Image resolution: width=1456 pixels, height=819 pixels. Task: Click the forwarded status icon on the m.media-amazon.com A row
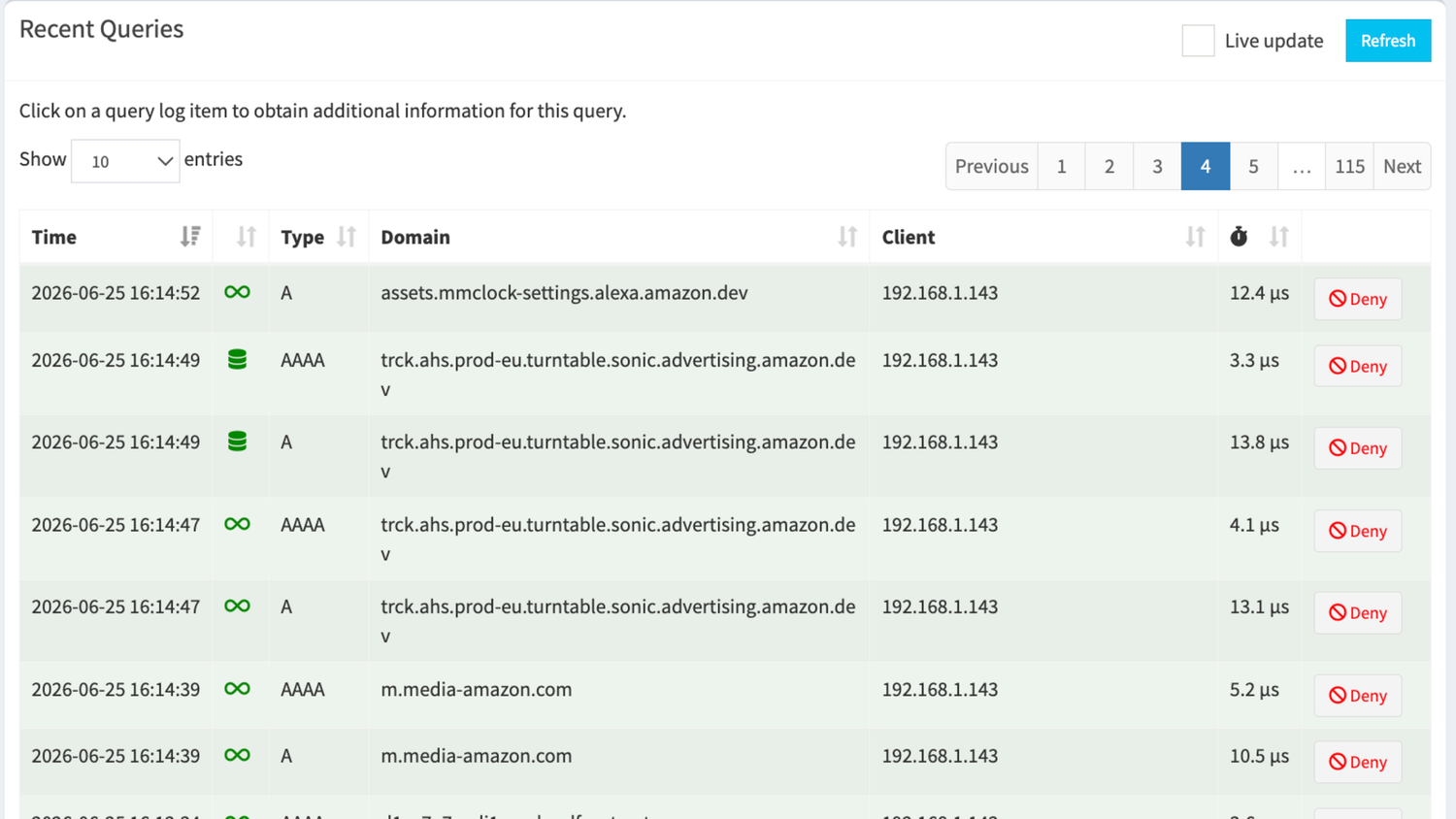(x=237, y=755)
